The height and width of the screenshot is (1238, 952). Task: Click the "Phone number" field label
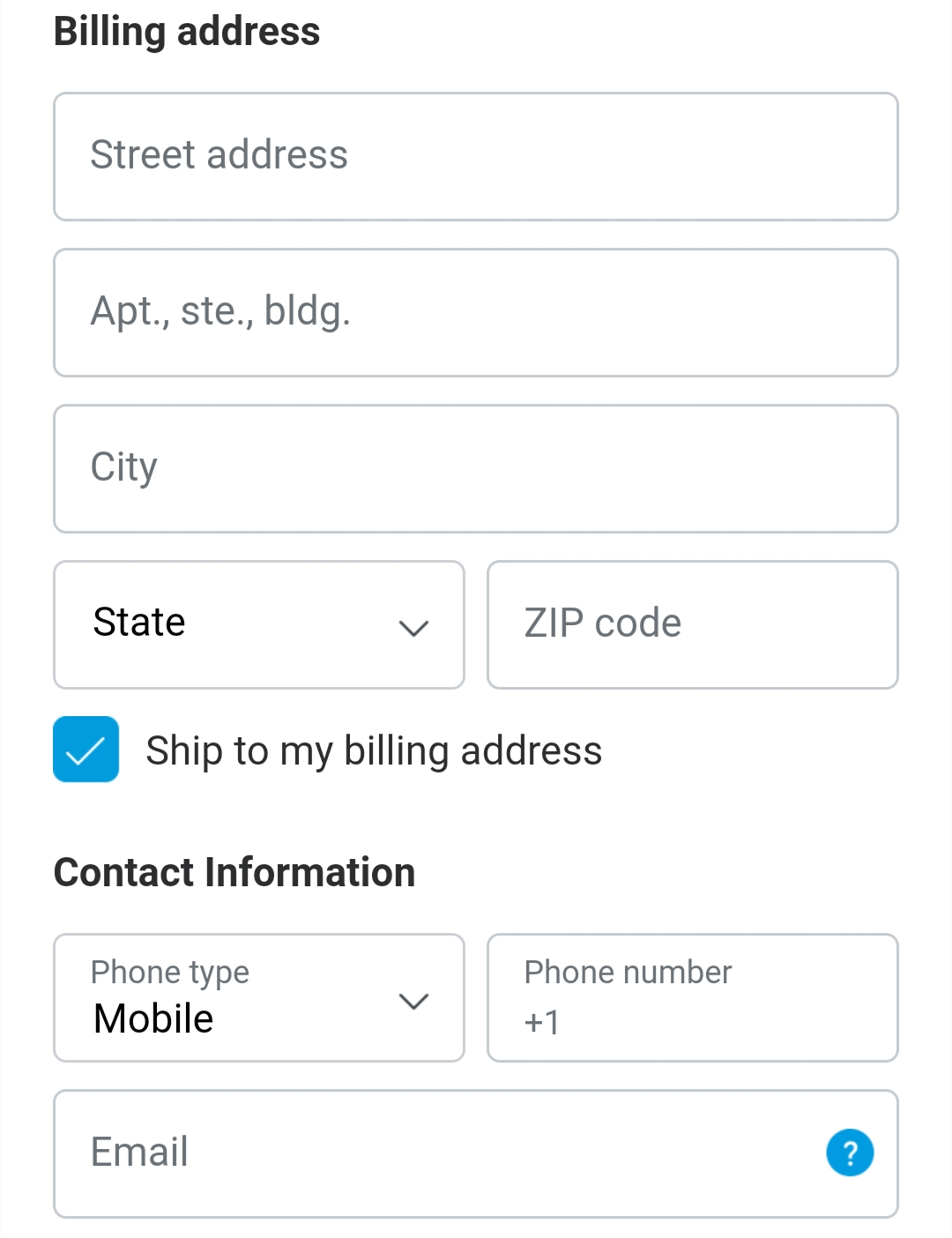click(x=628, y=972)
